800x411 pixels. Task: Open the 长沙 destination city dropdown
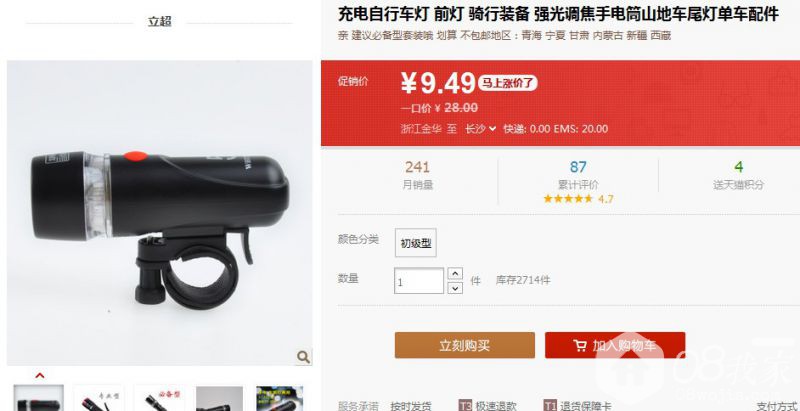480,129
